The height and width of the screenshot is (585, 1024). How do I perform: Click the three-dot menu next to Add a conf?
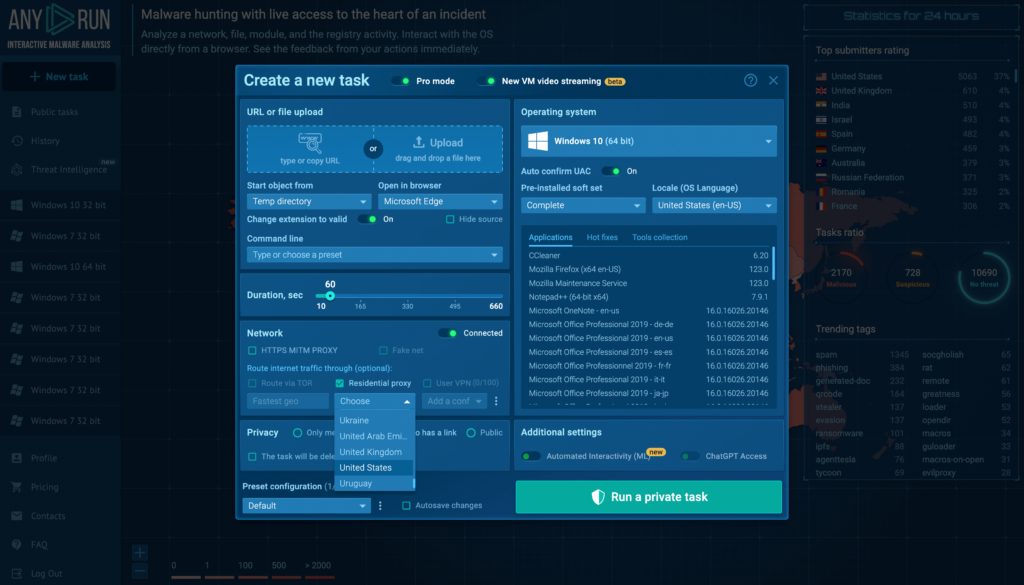(x=496, y=401)
